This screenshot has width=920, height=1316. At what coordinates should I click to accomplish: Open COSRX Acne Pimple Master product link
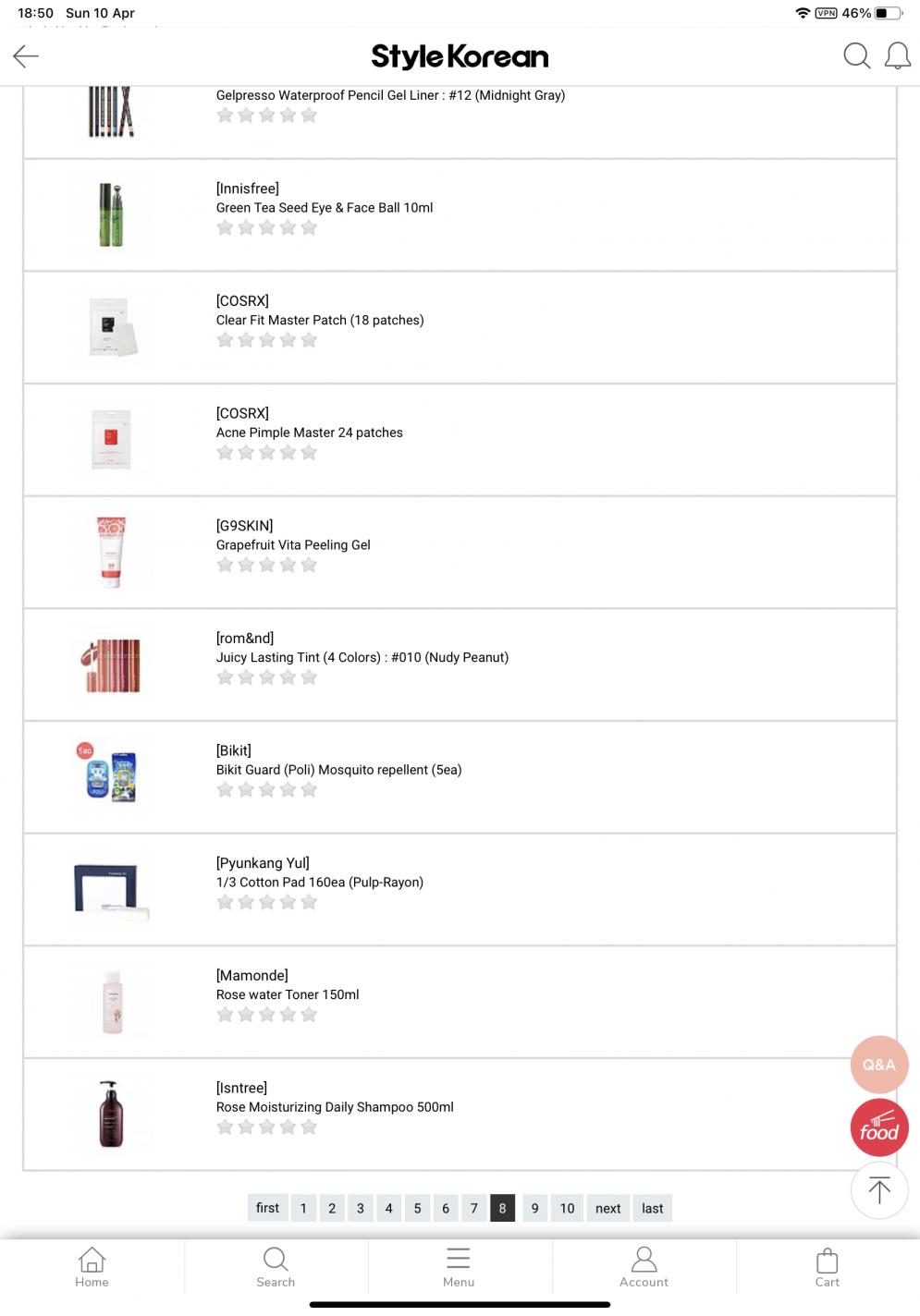(x=310, y=433)
